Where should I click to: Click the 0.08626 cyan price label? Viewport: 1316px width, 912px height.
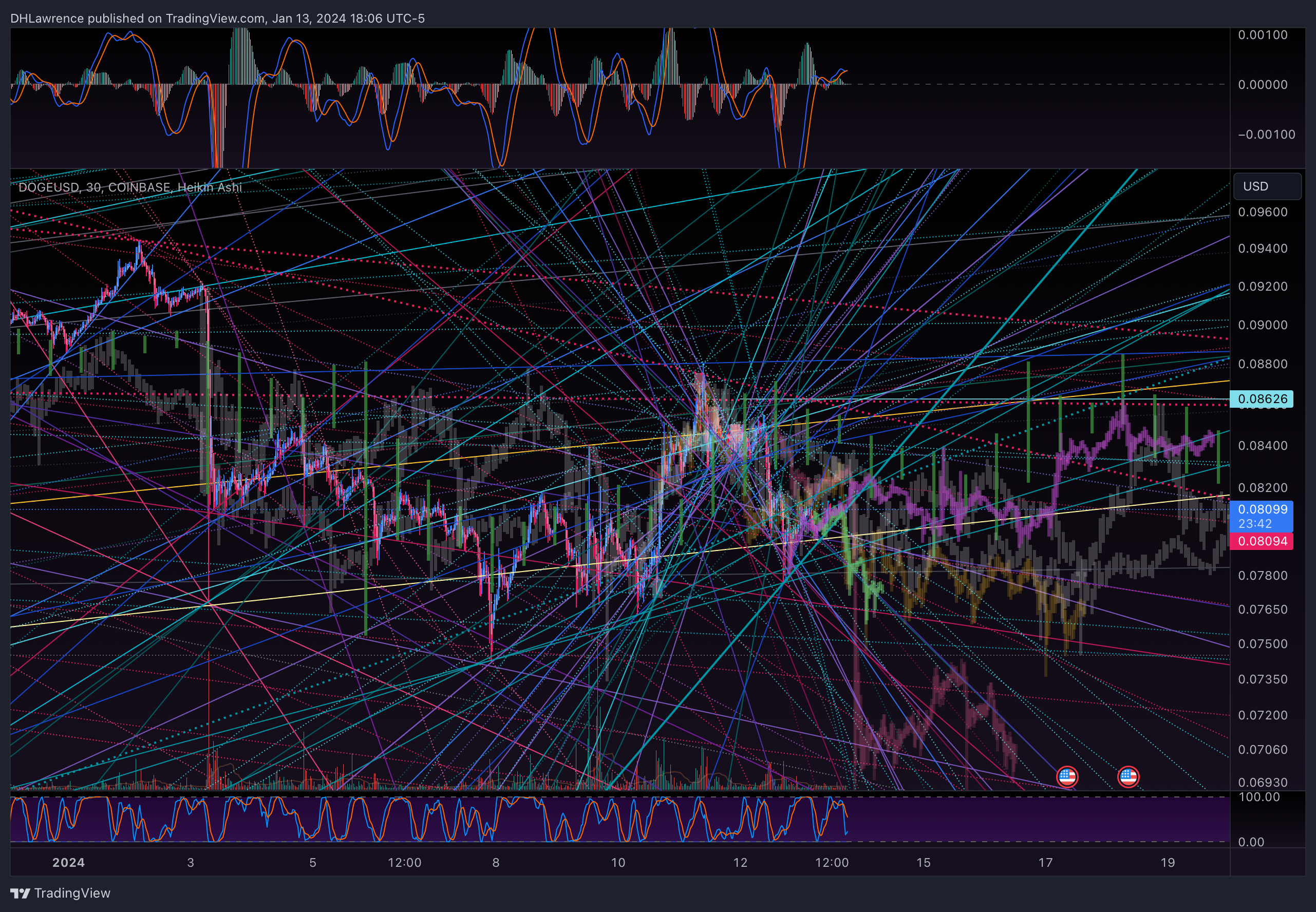[1262, 399]
